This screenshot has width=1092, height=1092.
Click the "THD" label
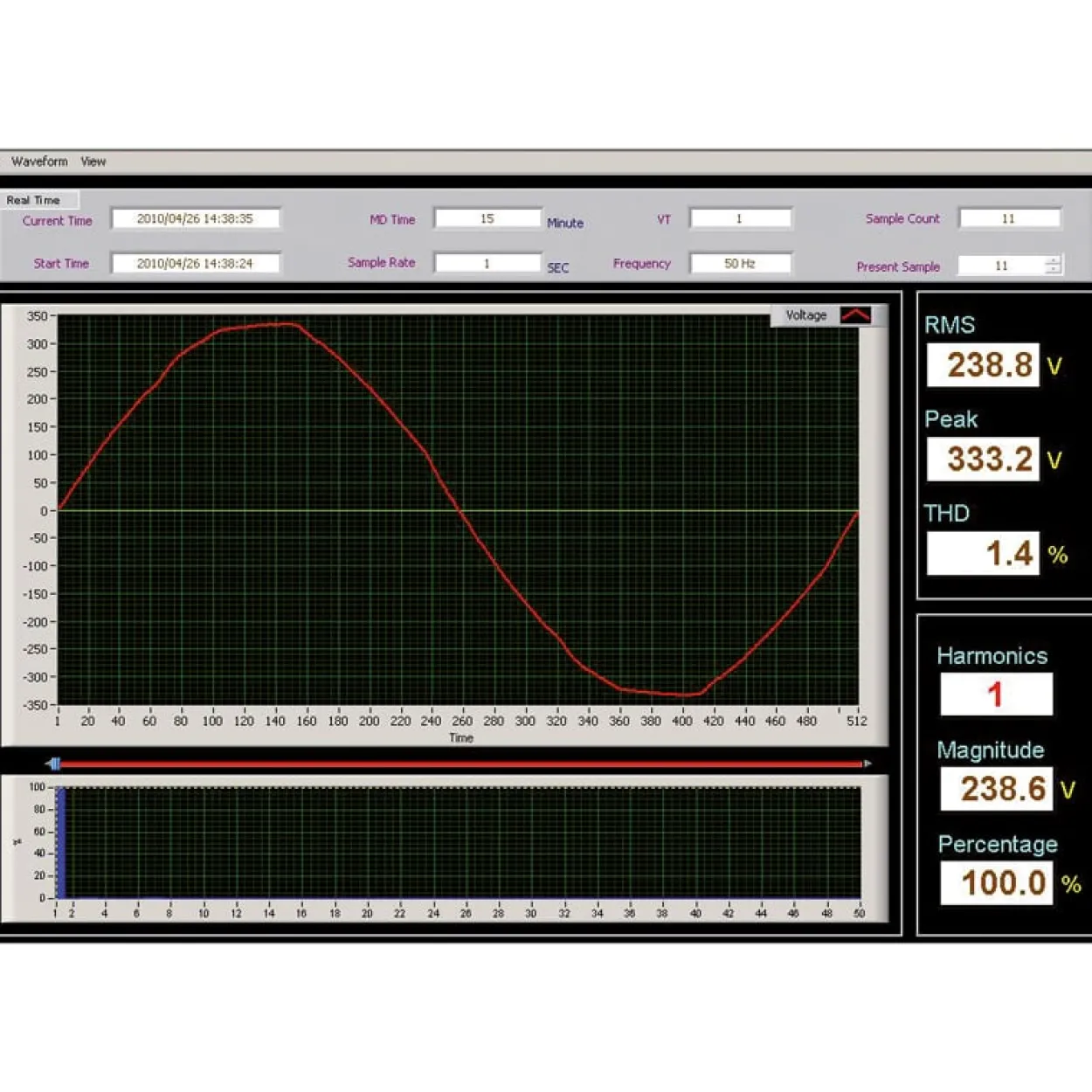[947, 513]
